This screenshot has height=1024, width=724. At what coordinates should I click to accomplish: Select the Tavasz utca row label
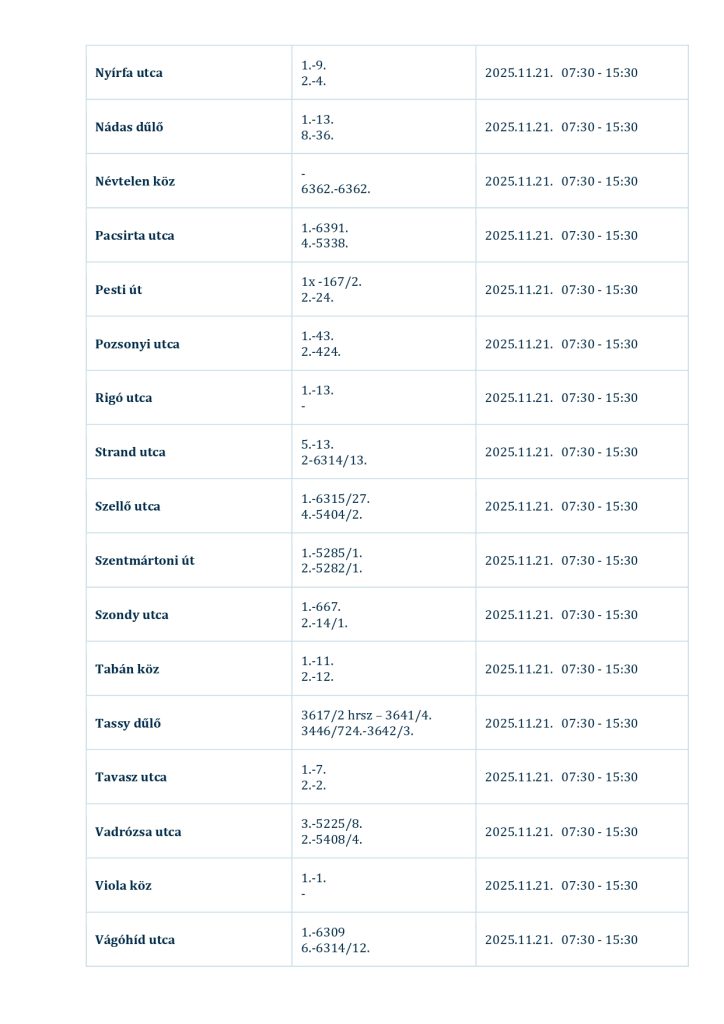click(x=131, y=777)
